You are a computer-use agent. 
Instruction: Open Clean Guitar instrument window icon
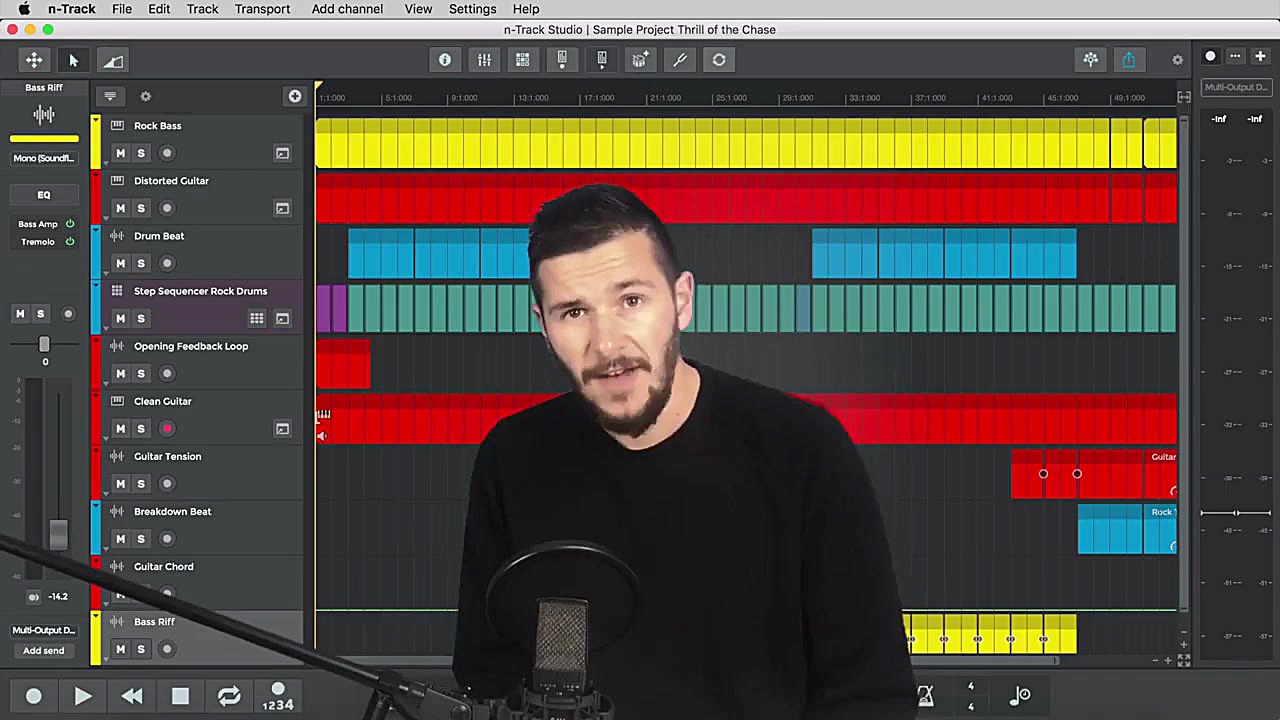coord(282,428)
